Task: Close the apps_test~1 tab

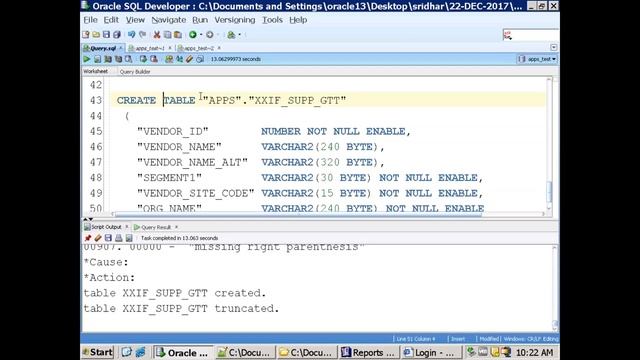Action: 170,48
